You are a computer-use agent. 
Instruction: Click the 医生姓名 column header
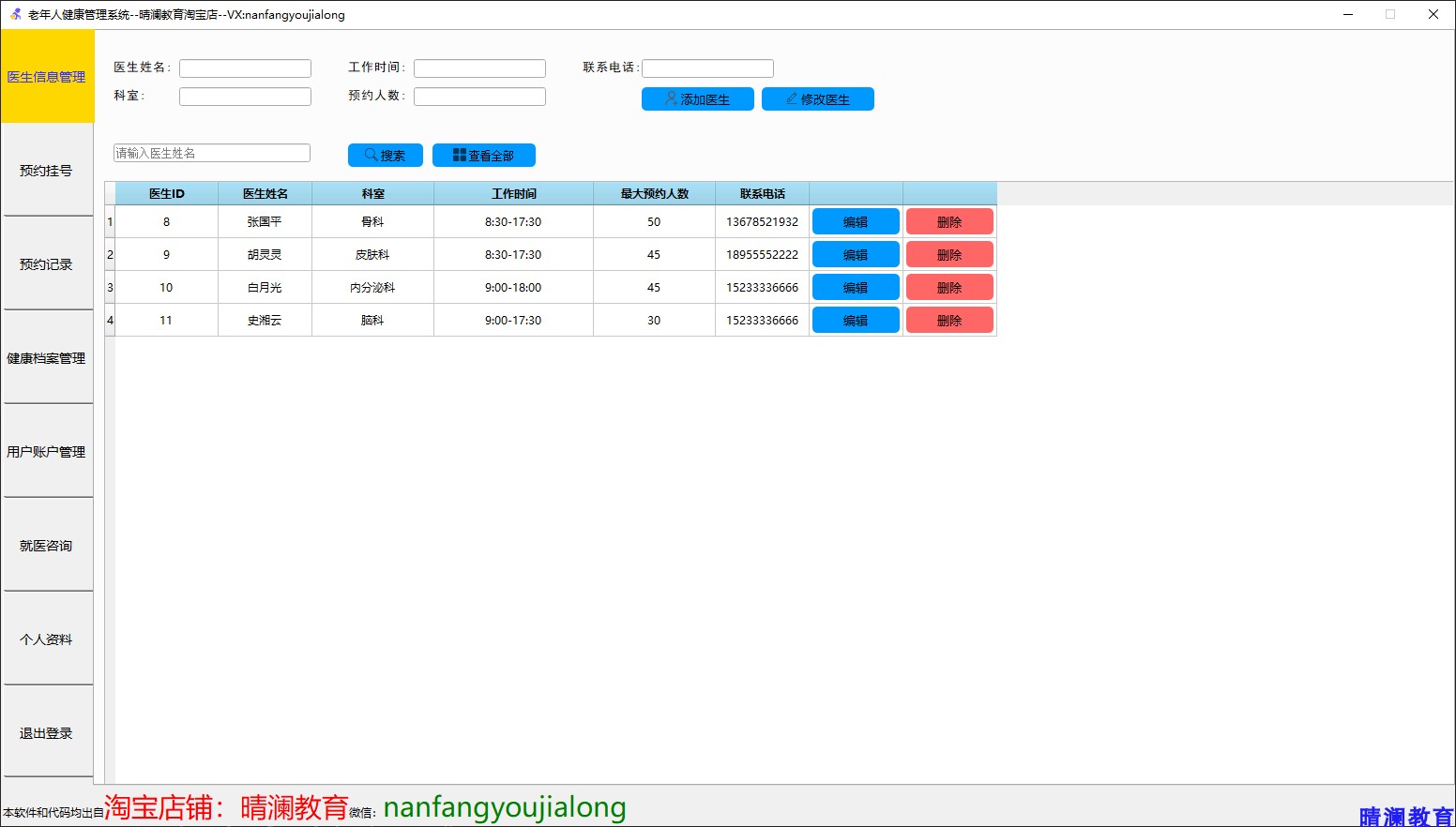tap(265, 194)
